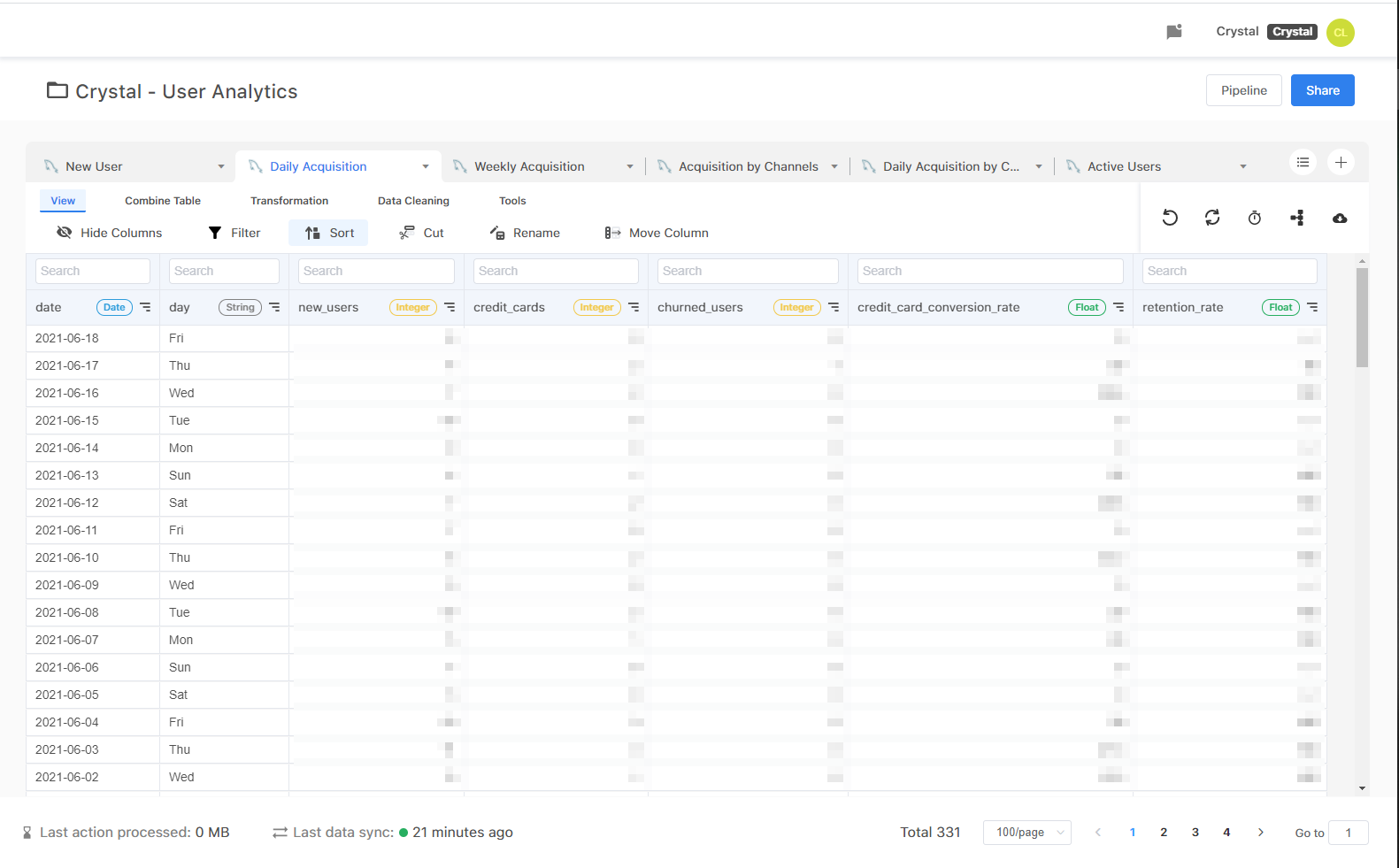The width and height of the screenshot is (1399, 868).
Task: Go to page 4
Action: click(1226, 833)
